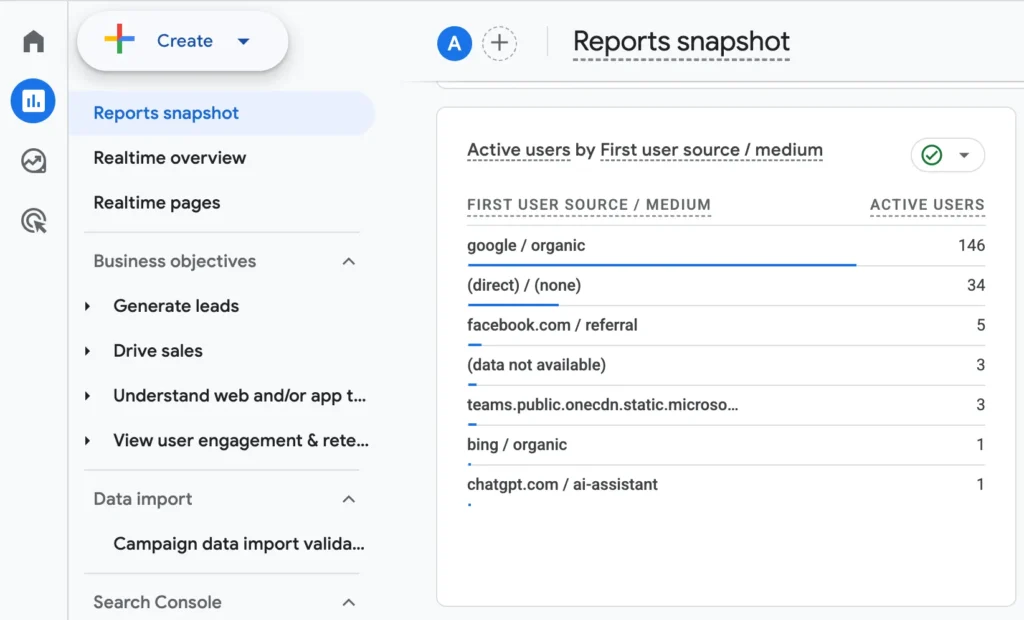Viewport: 1024px width, 620px height.
Task: Open the card options dropdown arrow
Action: point(964,155)
